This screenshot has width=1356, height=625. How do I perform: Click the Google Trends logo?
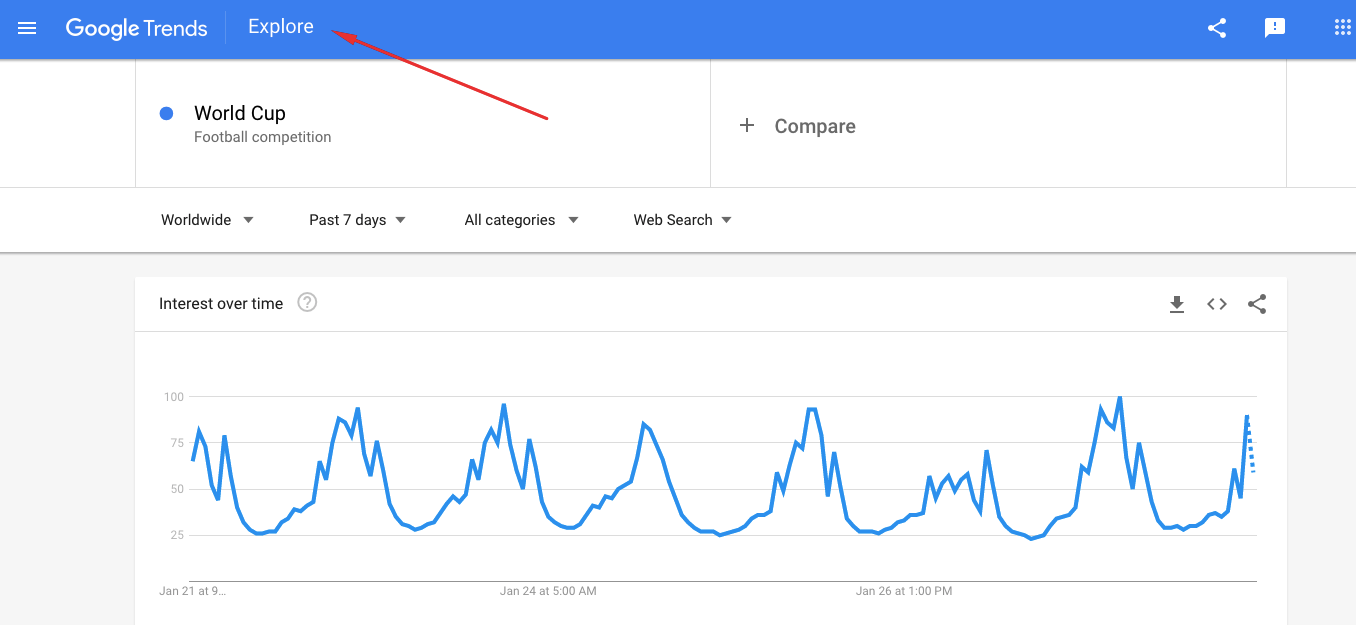click(x=137, y=28)
